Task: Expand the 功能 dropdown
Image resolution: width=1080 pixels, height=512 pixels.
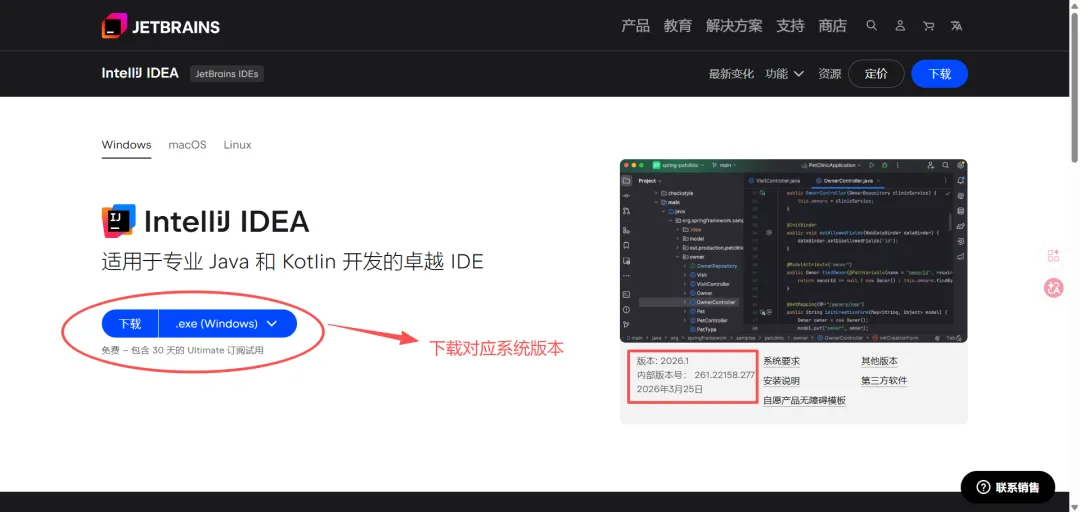Action: click(x=785, y=74)
